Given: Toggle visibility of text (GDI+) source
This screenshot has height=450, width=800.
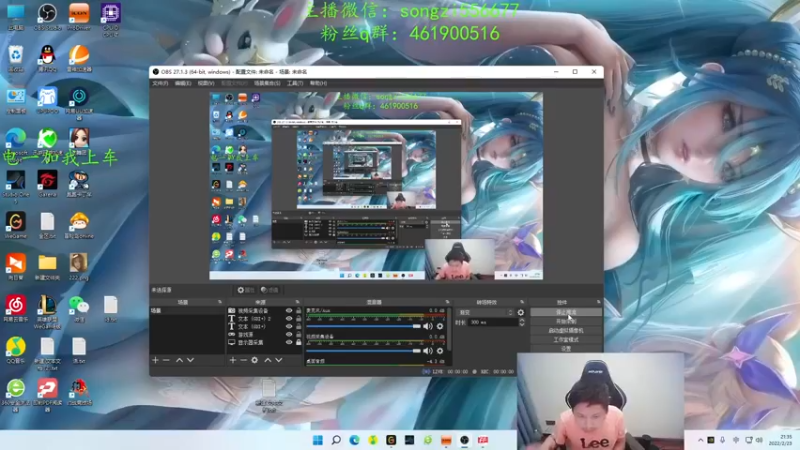Looking at the screenshot, I should point(289,327).
